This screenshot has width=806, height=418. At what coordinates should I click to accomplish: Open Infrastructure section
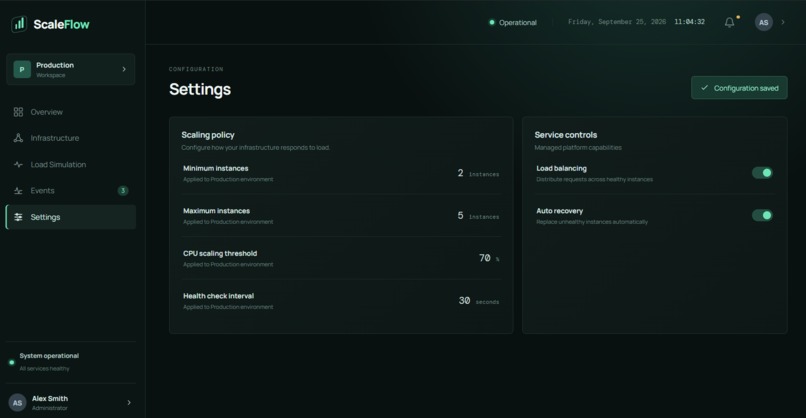point(71,138)
